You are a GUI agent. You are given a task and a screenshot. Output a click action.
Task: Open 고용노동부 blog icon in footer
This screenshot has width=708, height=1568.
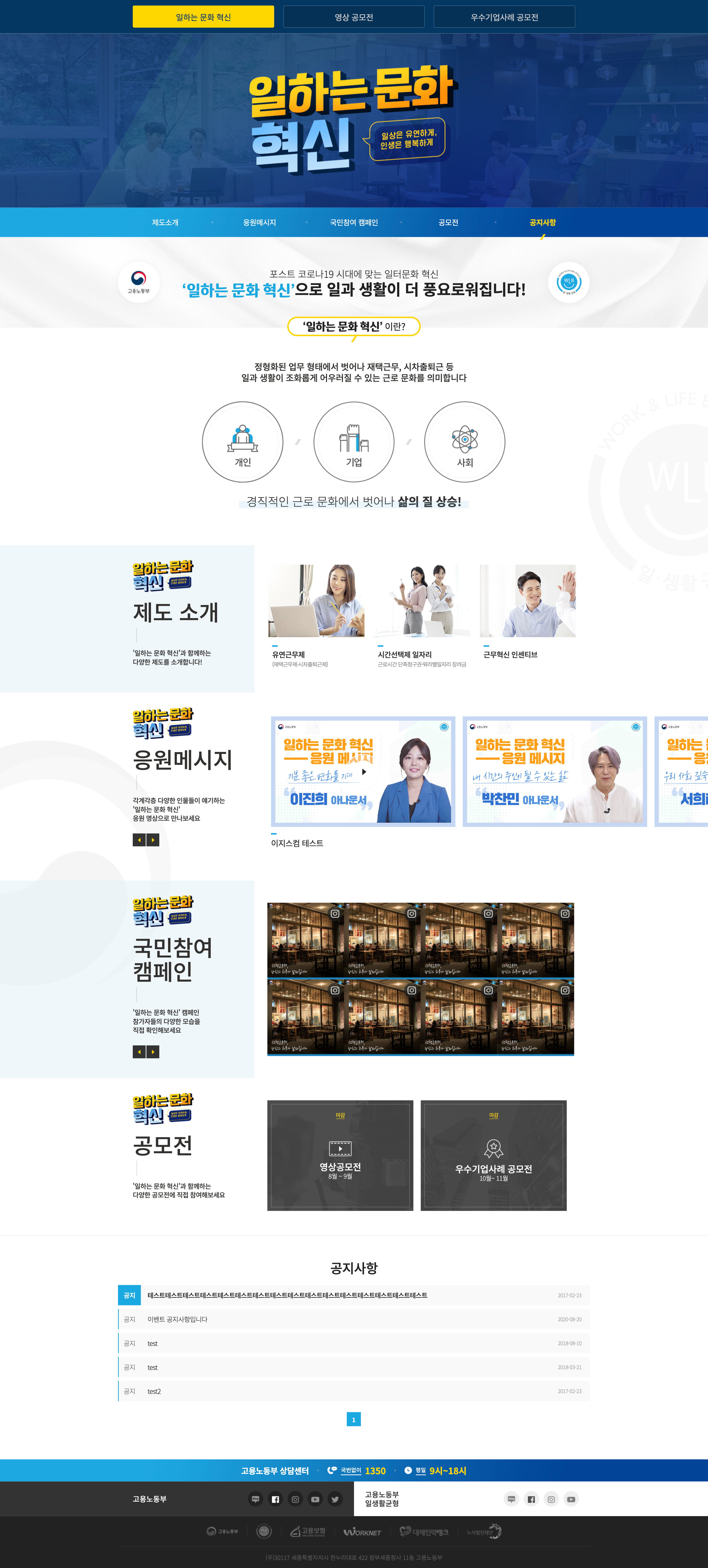(x=256, y=1499)
